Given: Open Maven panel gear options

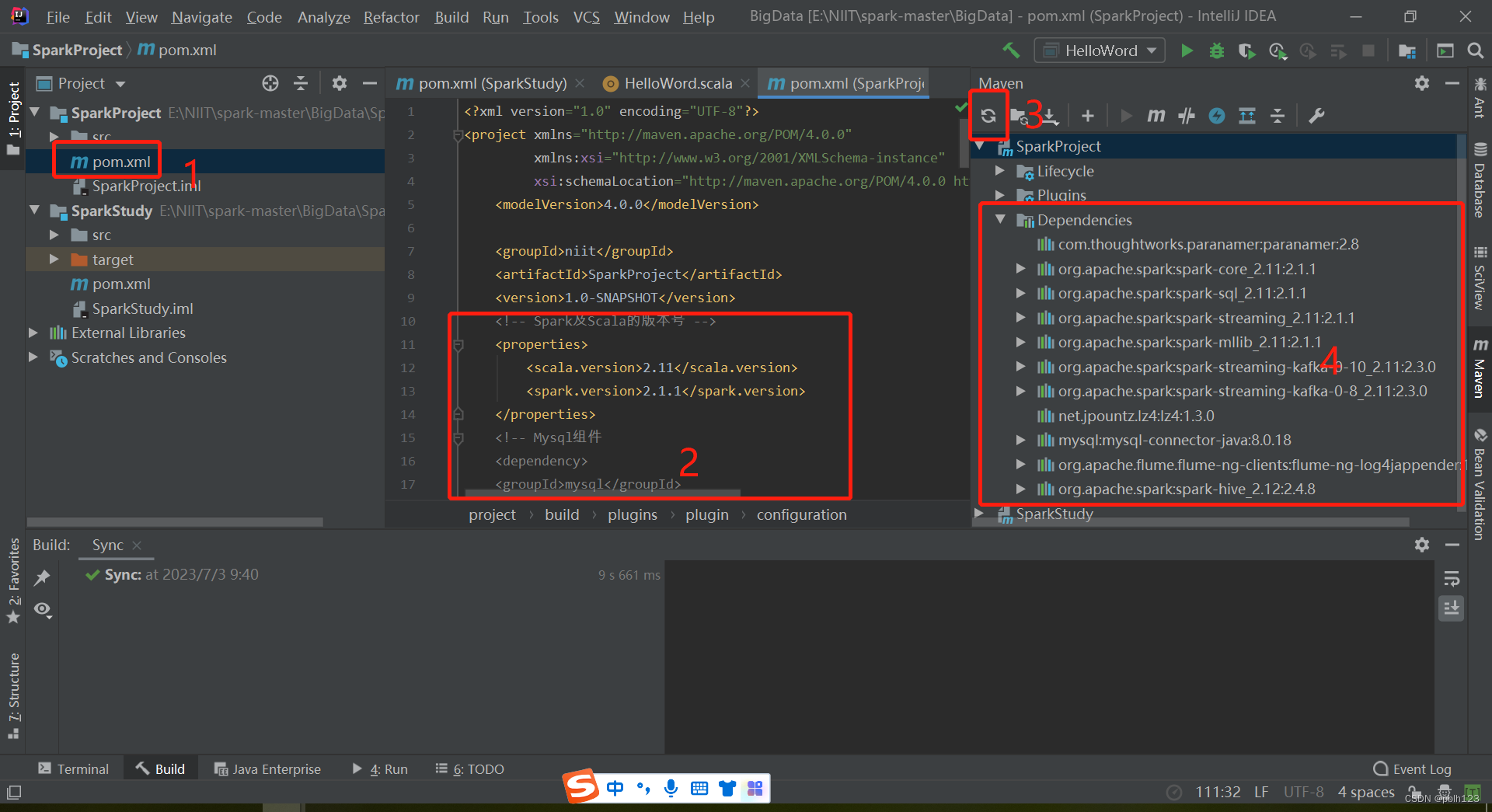Looking at the screenshot, I should pos(1422,83).
